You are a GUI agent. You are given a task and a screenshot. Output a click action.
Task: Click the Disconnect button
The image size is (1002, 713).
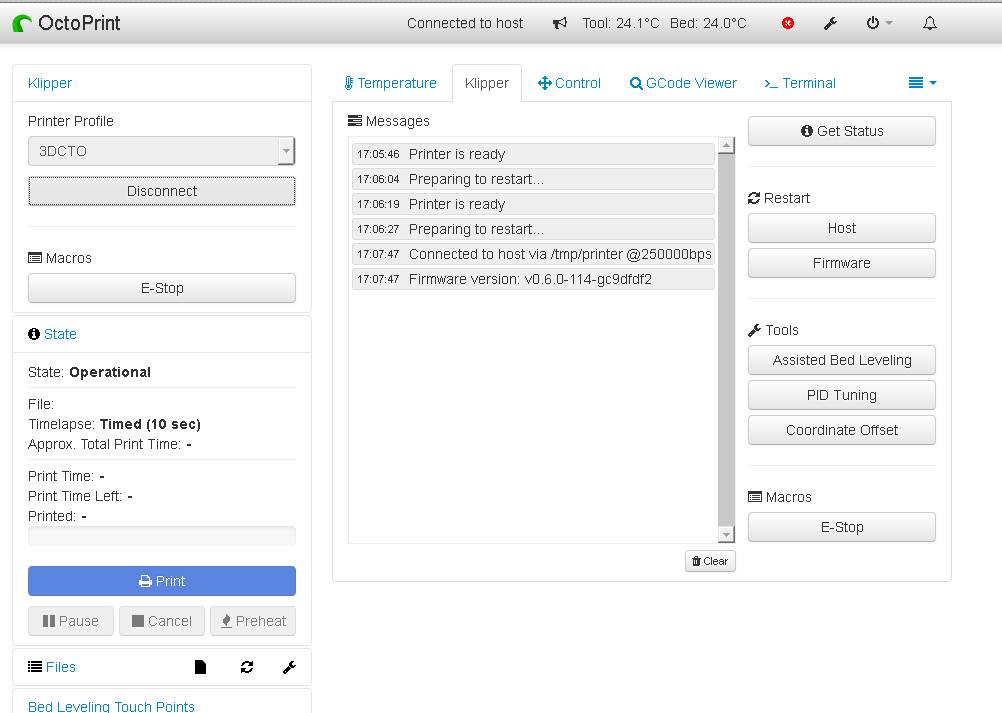[x=162, y=191]
